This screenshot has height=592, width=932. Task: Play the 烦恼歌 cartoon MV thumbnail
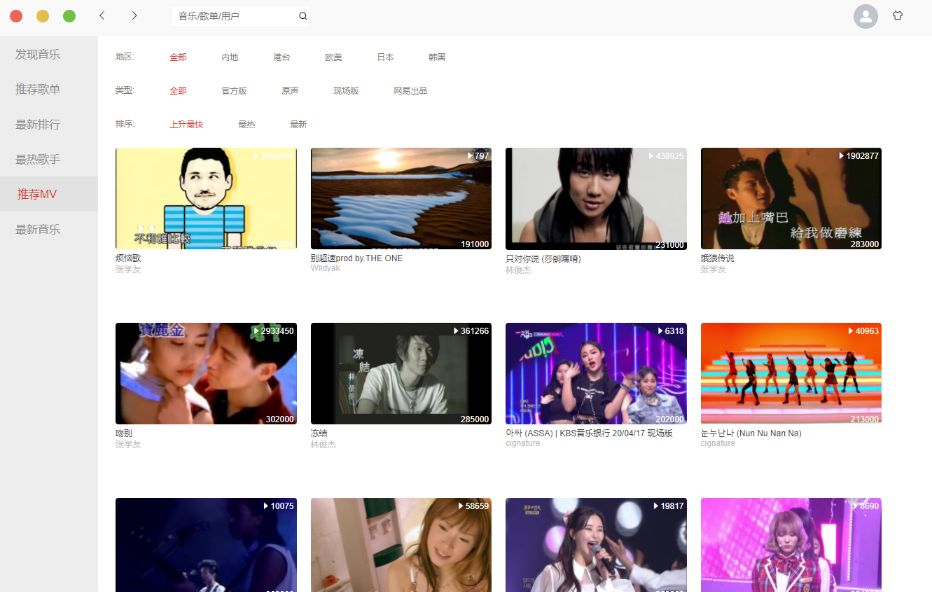206,199
